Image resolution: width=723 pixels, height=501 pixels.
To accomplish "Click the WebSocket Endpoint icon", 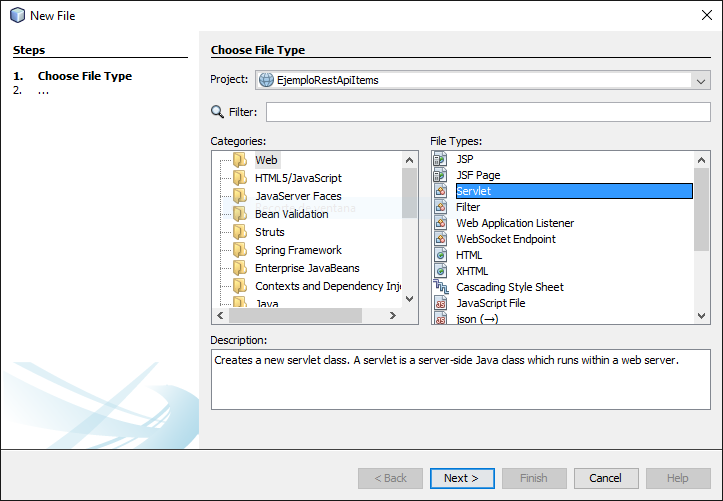I will click(x=440, y=239).
